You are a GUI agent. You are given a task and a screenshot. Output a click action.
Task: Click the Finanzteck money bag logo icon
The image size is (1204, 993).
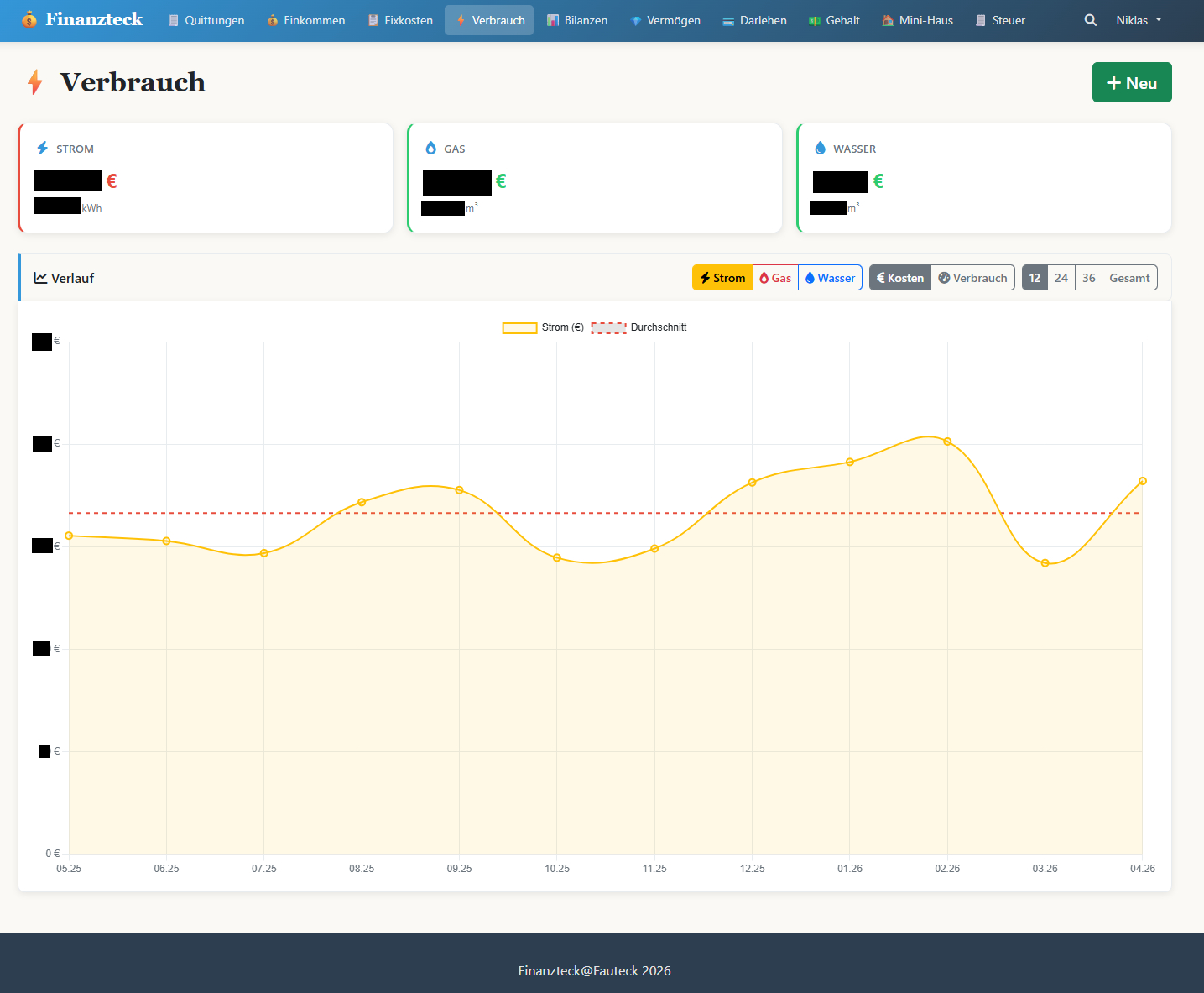[29, 19]
